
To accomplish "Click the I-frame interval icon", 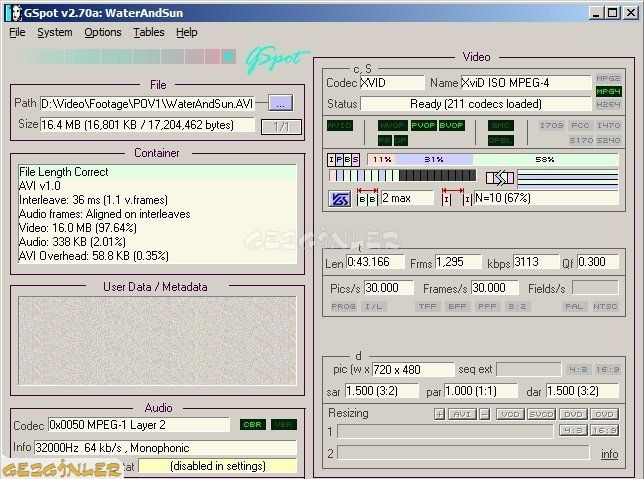I will click(x=456, y=197).
